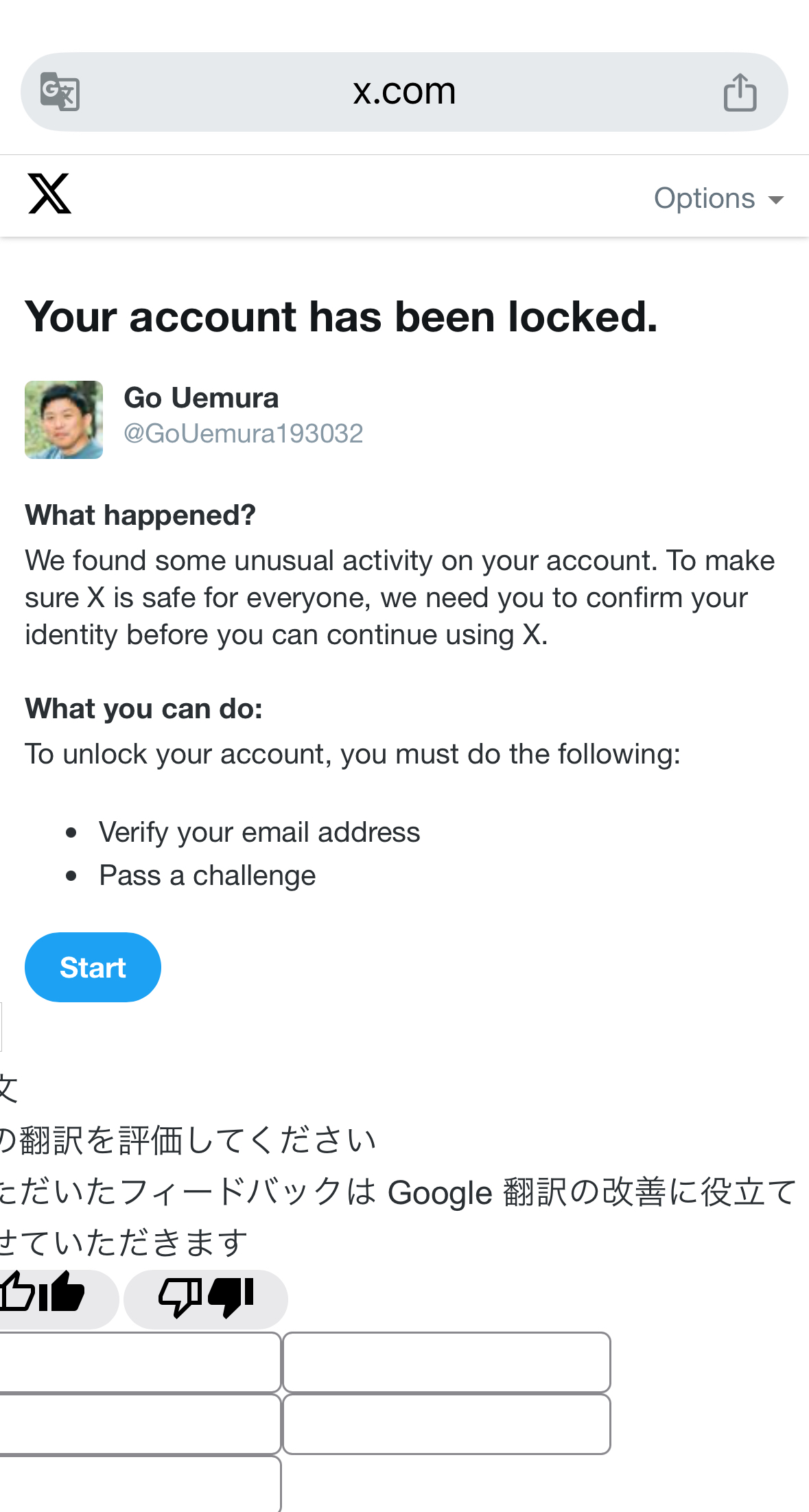Click the blue Start button

[93, 967]
